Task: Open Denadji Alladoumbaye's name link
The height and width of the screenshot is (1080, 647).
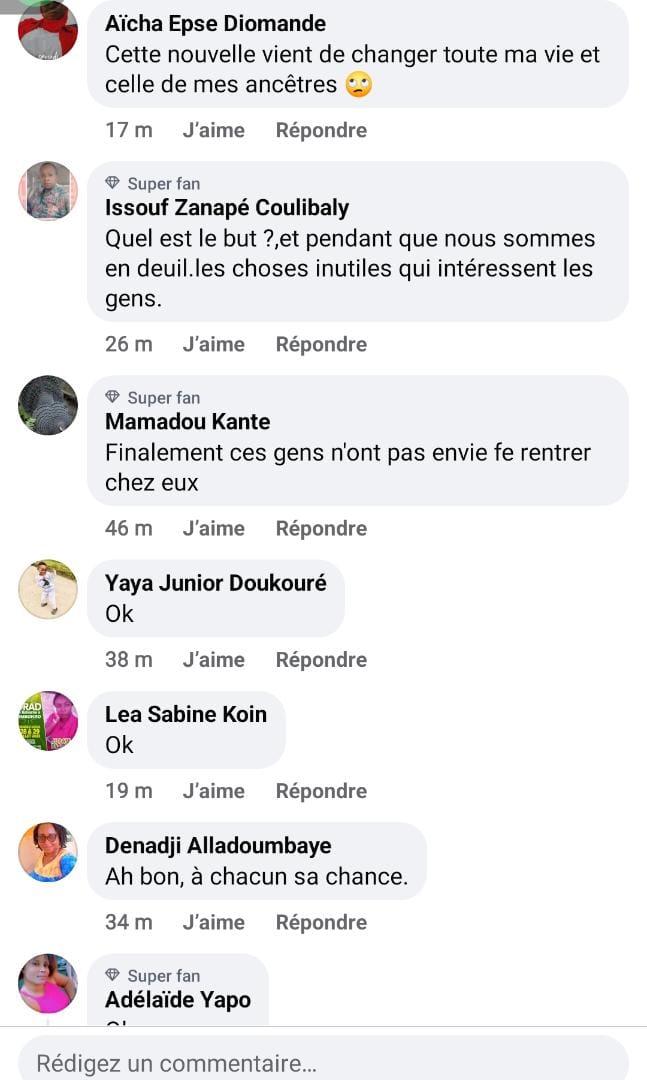Action: tap(217, 846)
